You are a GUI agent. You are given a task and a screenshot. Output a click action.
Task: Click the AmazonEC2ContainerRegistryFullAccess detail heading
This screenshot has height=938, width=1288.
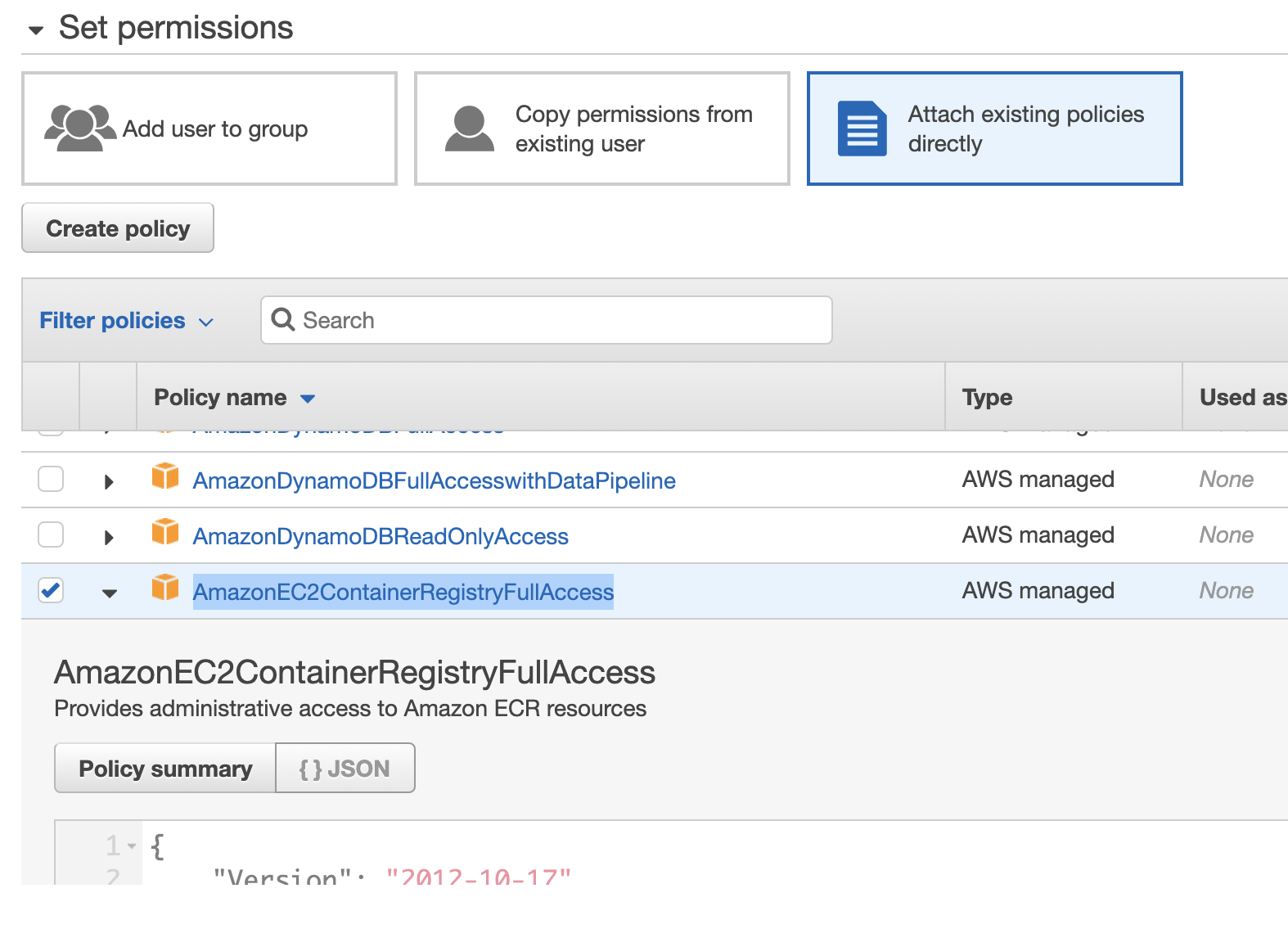(x=354, y=672)
